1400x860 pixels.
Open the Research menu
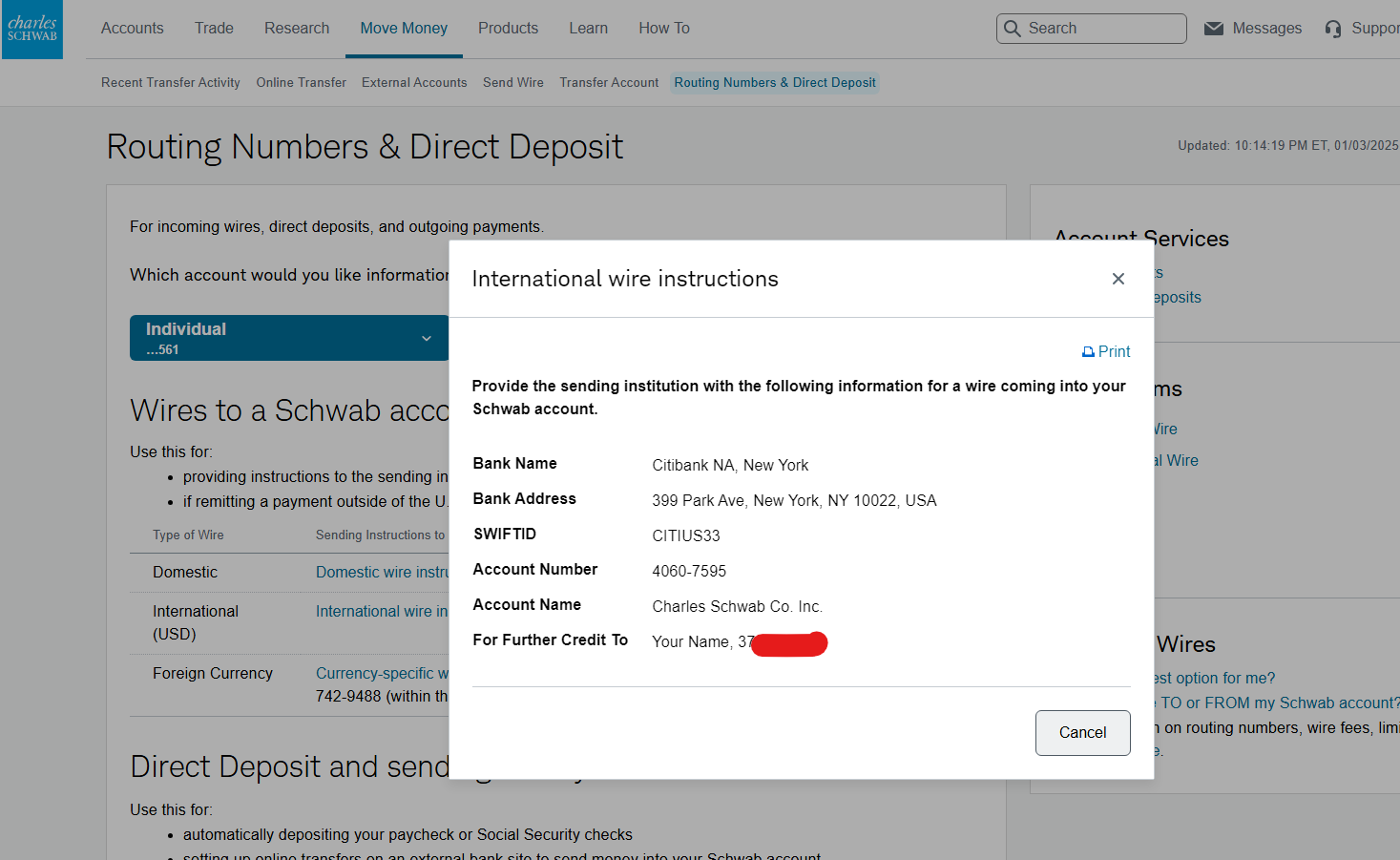pos(297,29)
